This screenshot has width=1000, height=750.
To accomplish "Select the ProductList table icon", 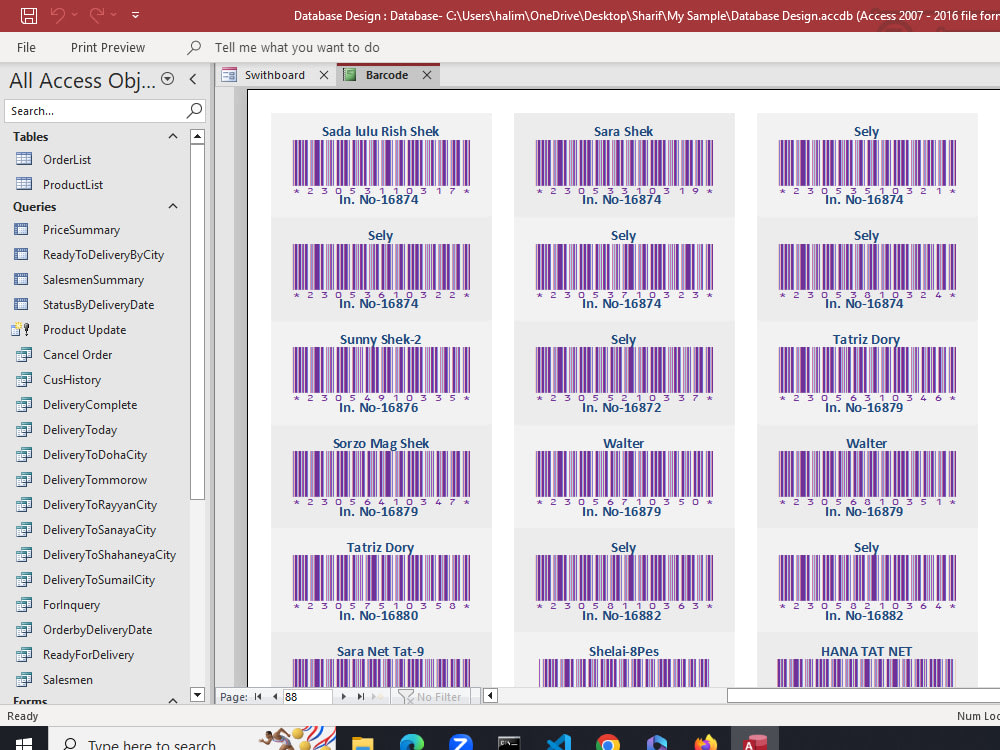I will 24,184.
